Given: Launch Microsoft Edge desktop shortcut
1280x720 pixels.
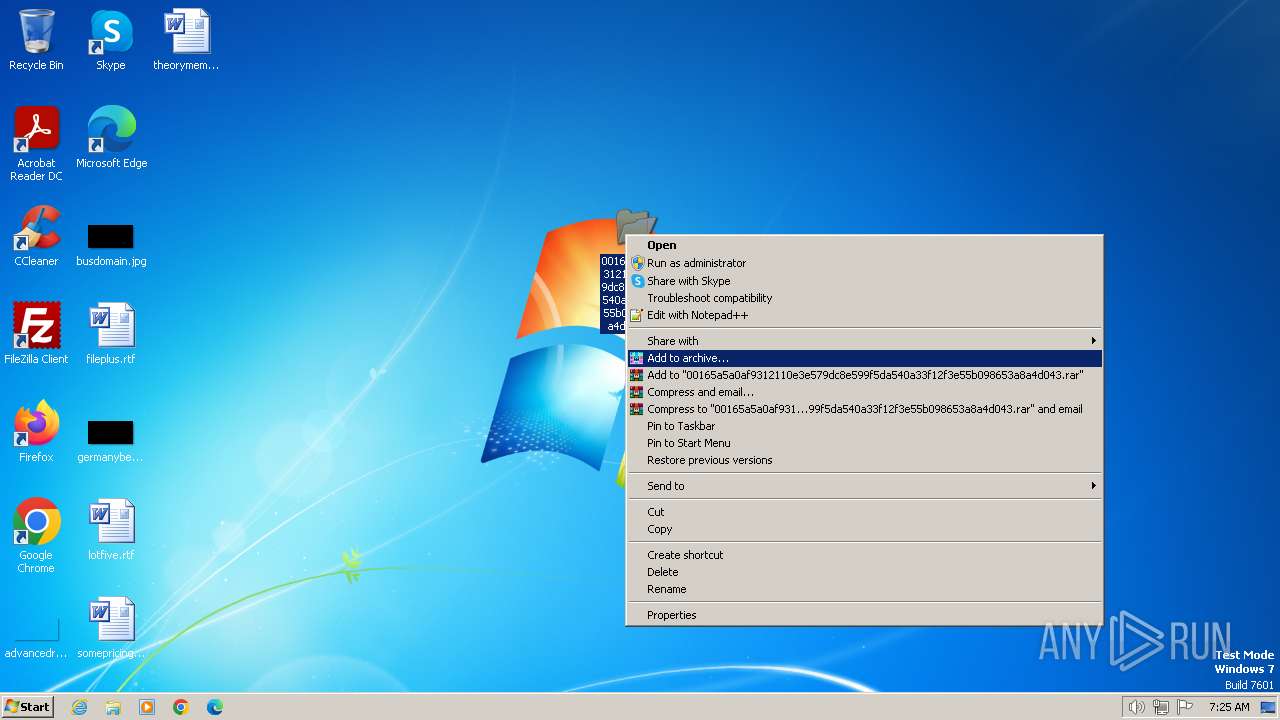Looking at the screenshot, I should [x=111, y=137].
